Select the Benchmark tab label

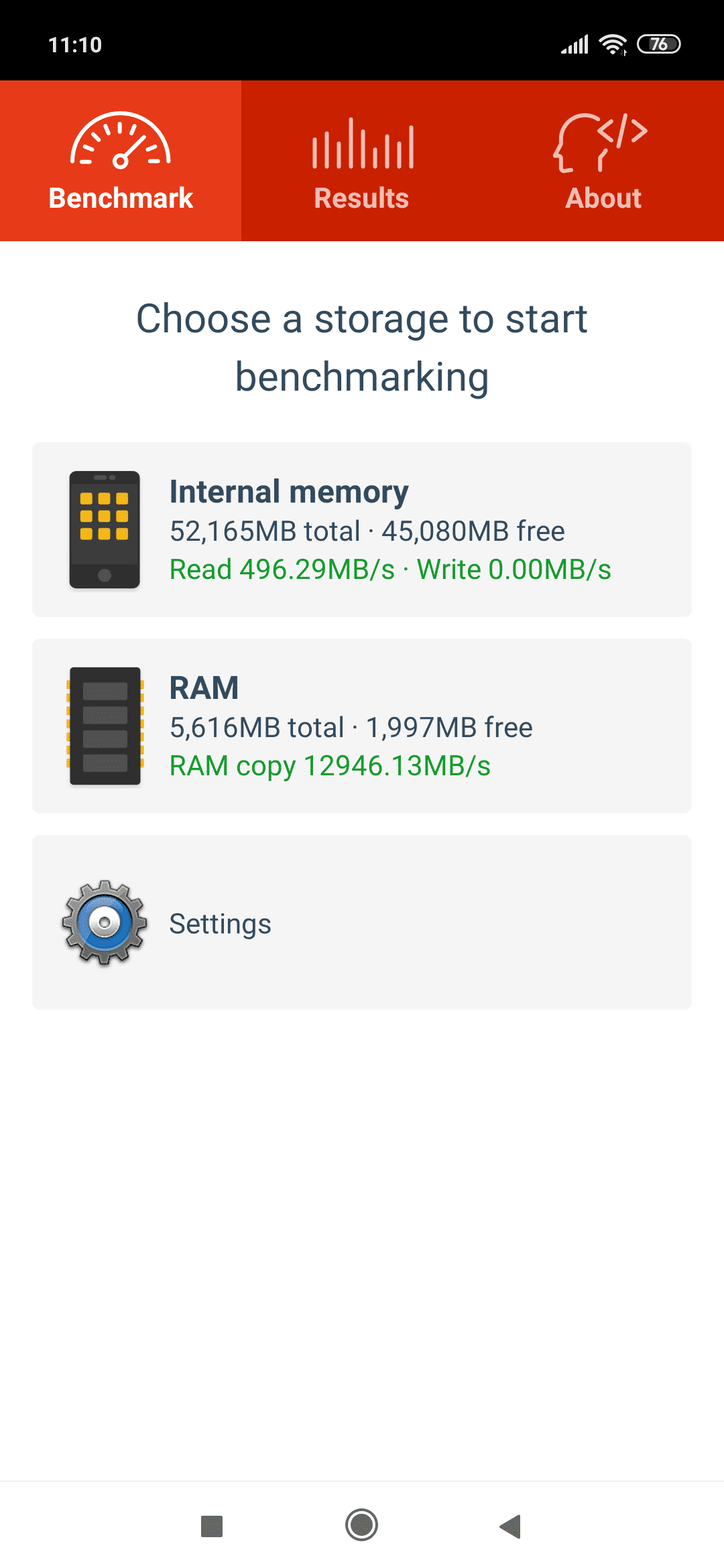(x=121, y=198)
